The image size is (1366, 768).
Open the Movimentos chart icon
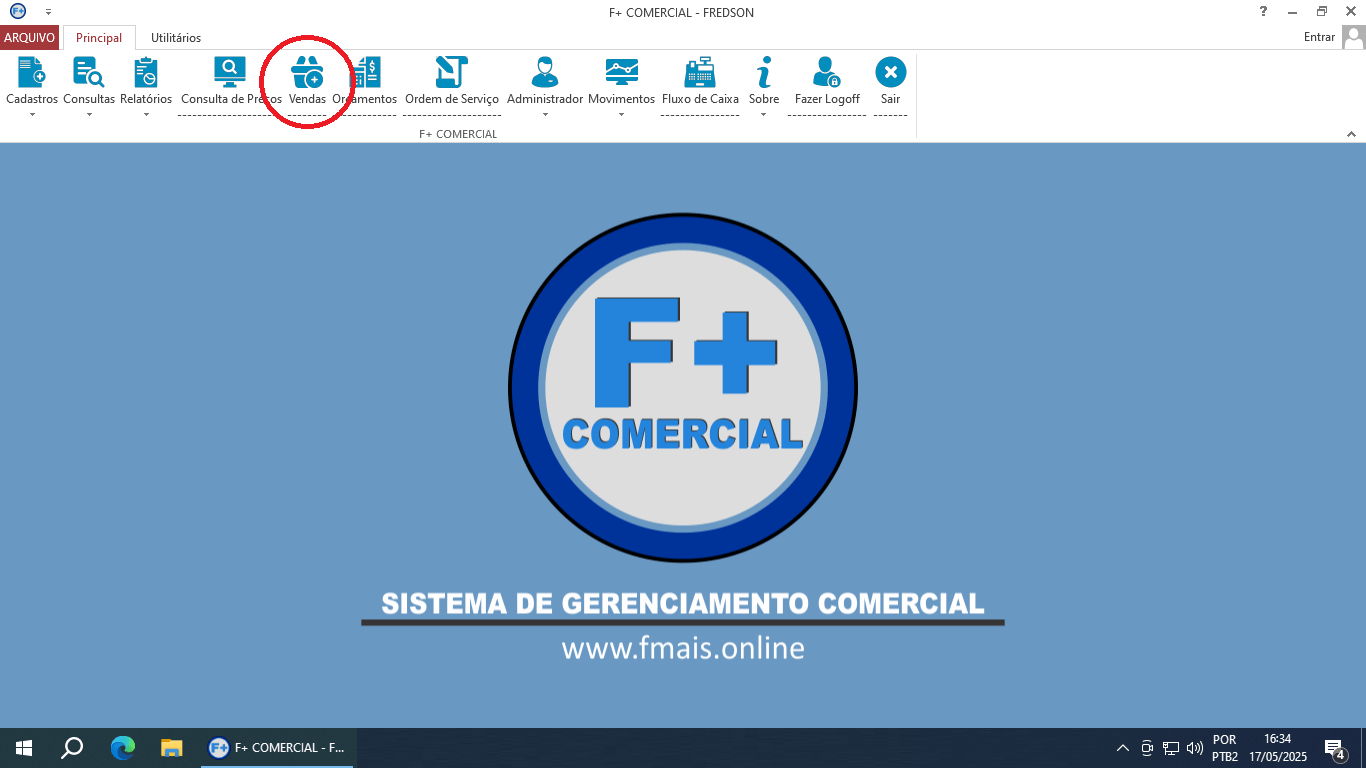point(621,72)
